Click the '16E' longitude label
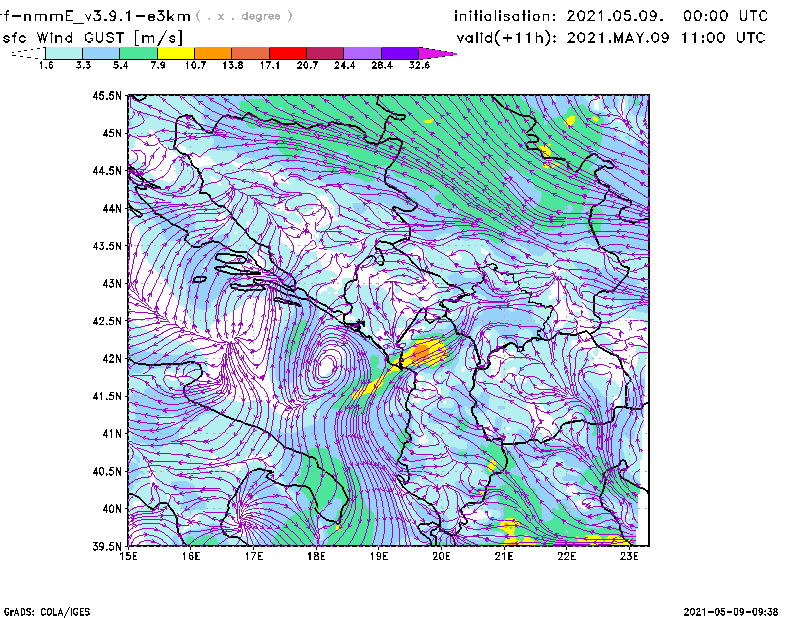 coord(191,556)
